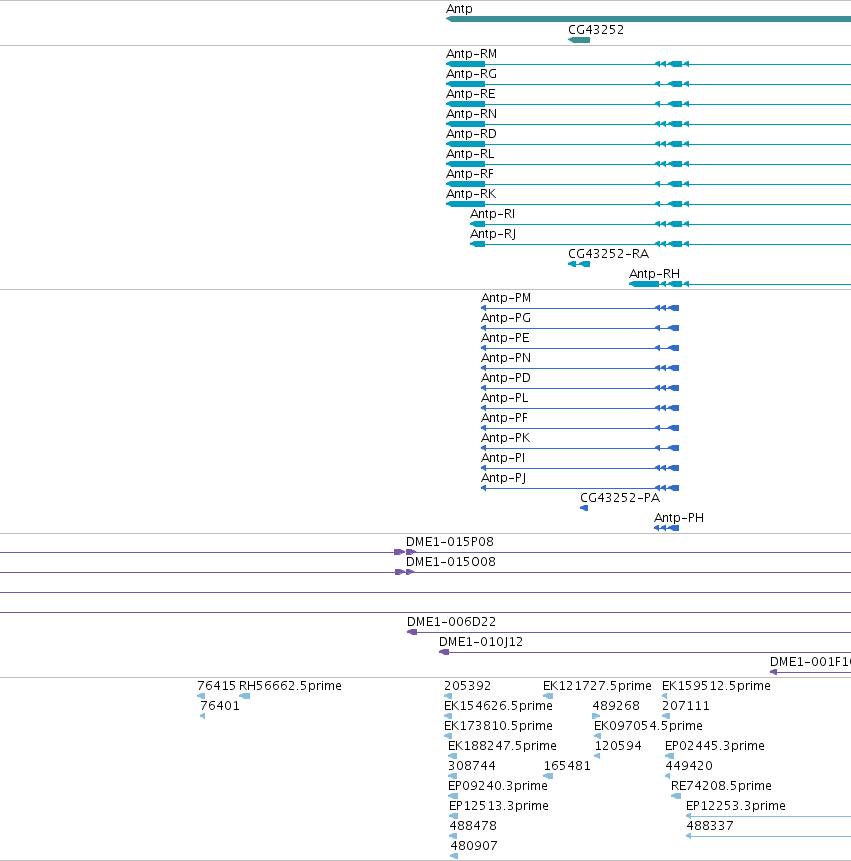851x861 pixels.
Task: Click the RE74208.5prime feature
Action: [x=676, y=796]
